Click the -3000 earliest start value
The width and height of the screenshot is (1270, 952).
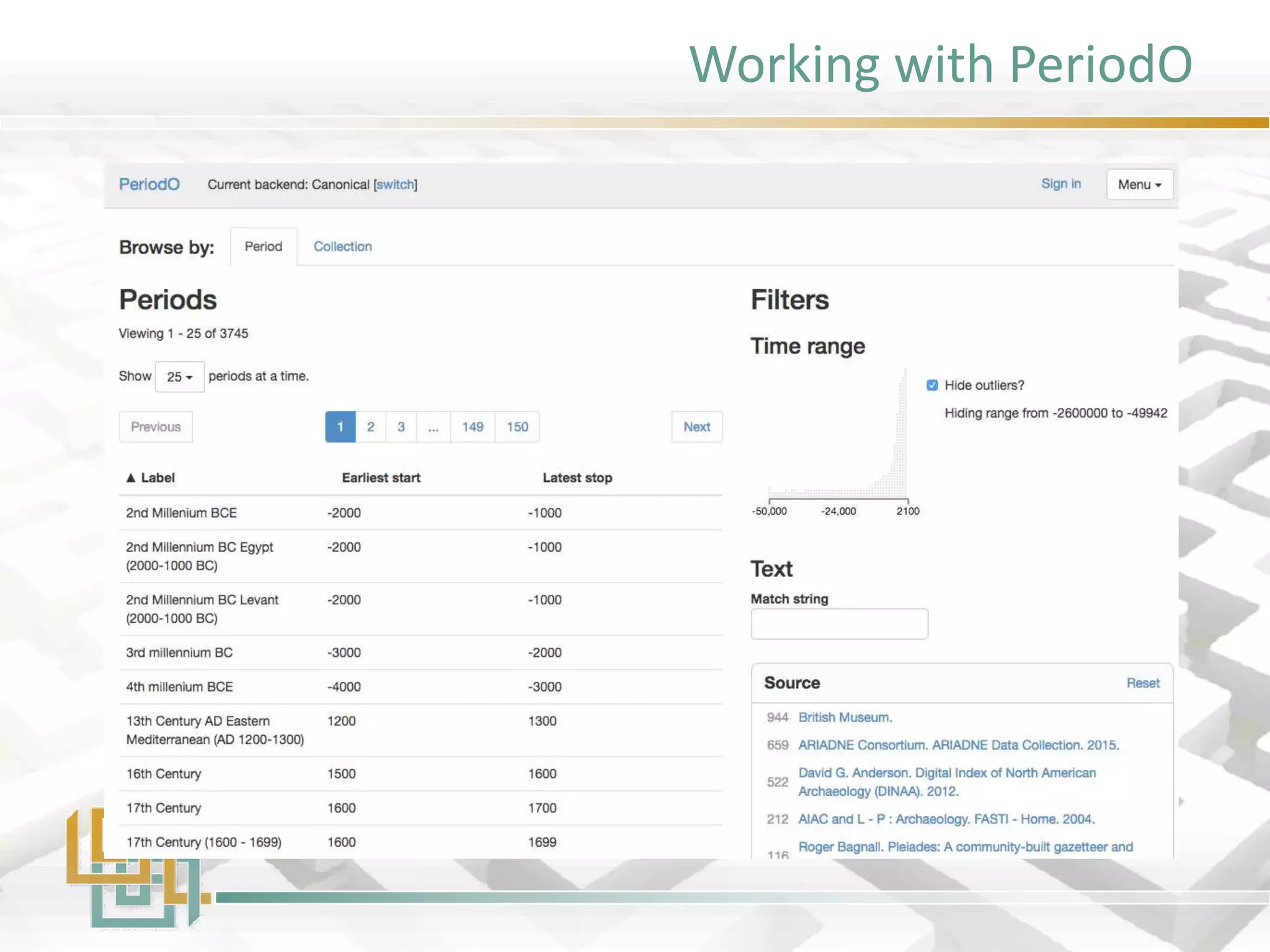tap(344, 652)
